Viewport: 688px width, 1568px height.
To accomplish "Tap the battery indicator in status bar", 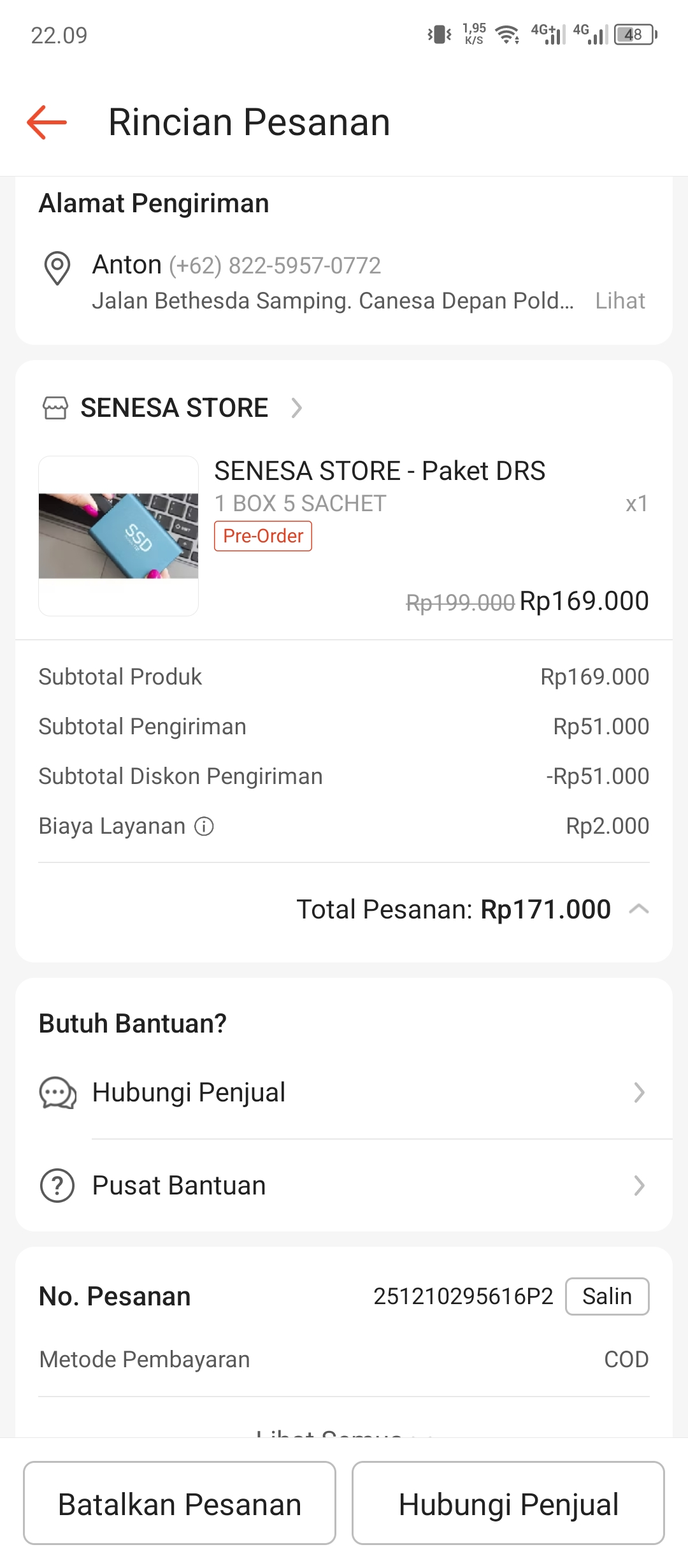I will (635, 34).
